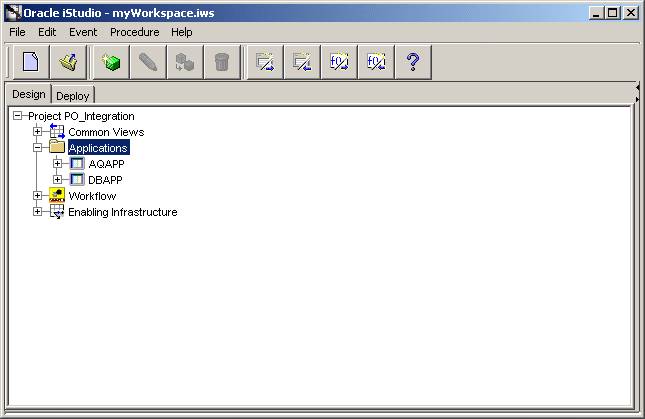Image resolution: width=645 pixels, height=419 pixels.
Task: Select the AQAPP label
Action: point(106,164)
